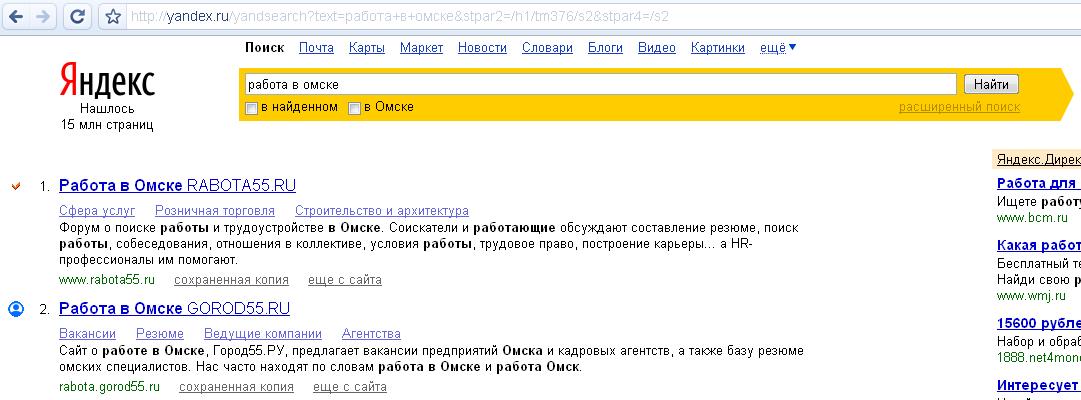This screenshot has height=400, width=1081.
Task: Click the www.rabota55.ru green URL
Action: coord(107,279)
